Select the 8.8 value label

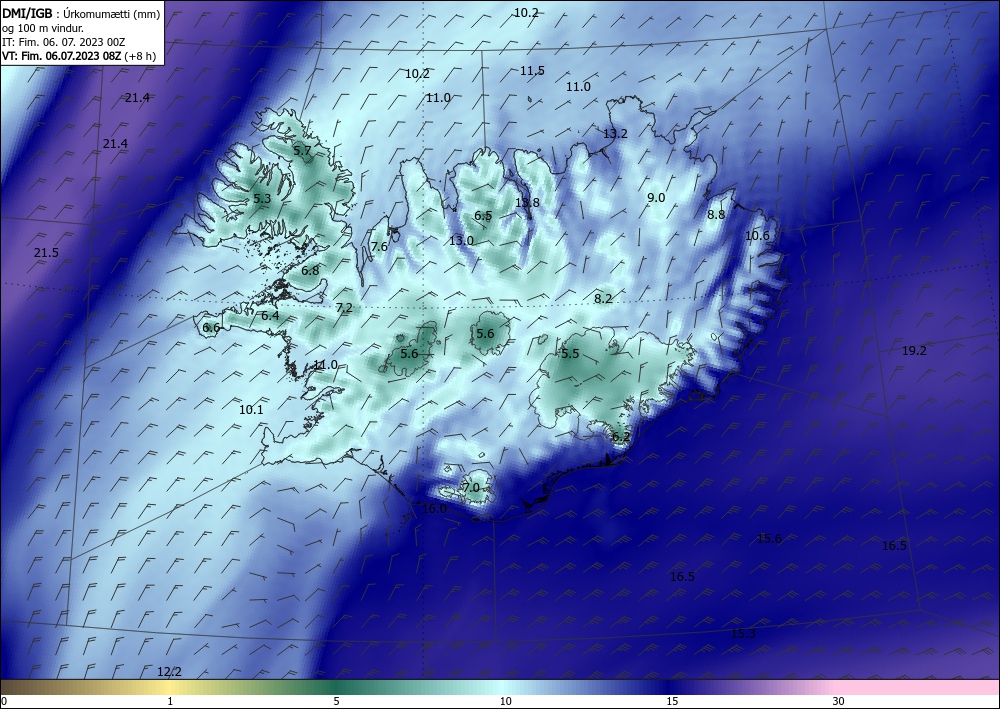click(716, 215)
